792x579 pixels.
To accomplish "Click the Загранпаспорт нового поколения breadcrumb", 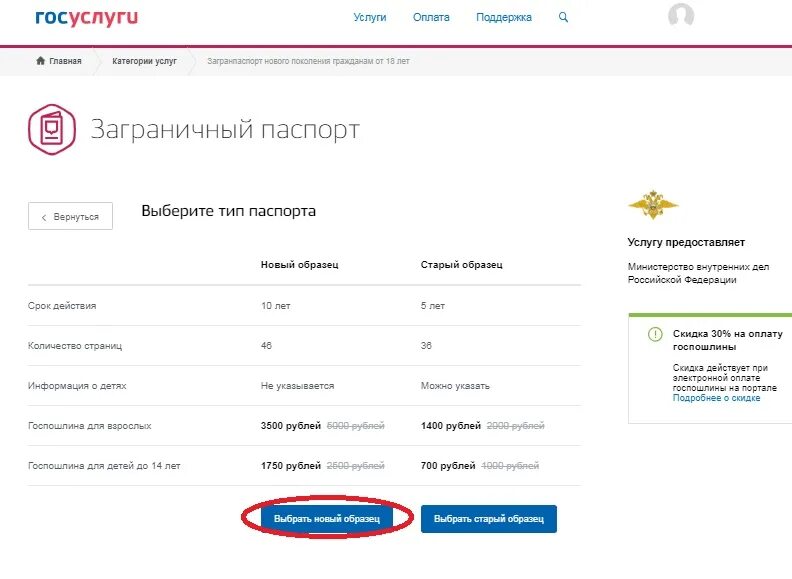I will 308,61.
